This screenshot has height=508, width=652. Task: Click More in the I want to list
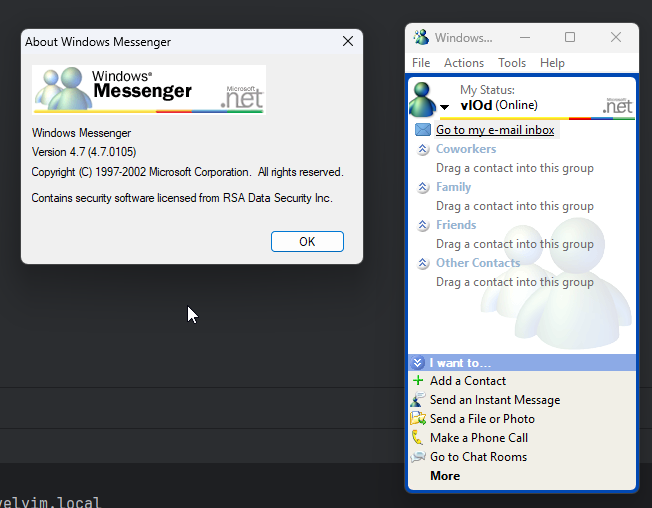tap(445, 476)
